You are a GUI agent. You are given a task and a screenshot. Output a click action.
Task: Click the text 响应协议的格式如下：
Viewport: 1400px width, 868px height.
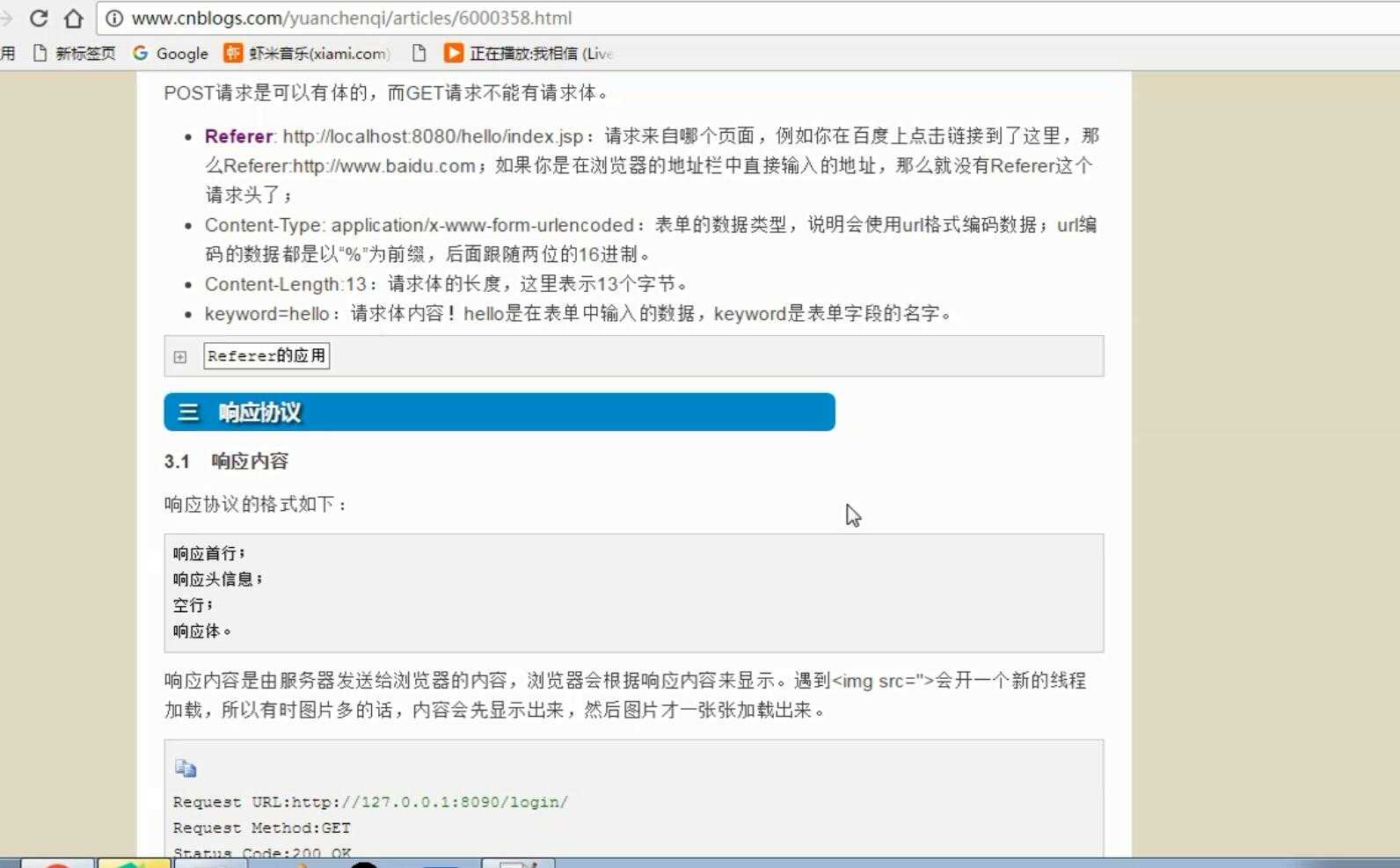pyautogui.click(x=256, y=505)
